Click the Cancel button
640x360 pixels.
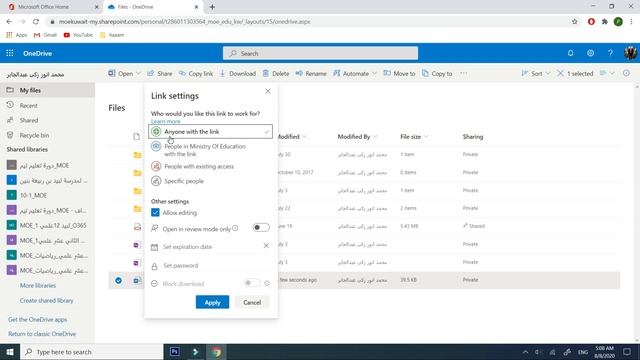click(252, 302)
